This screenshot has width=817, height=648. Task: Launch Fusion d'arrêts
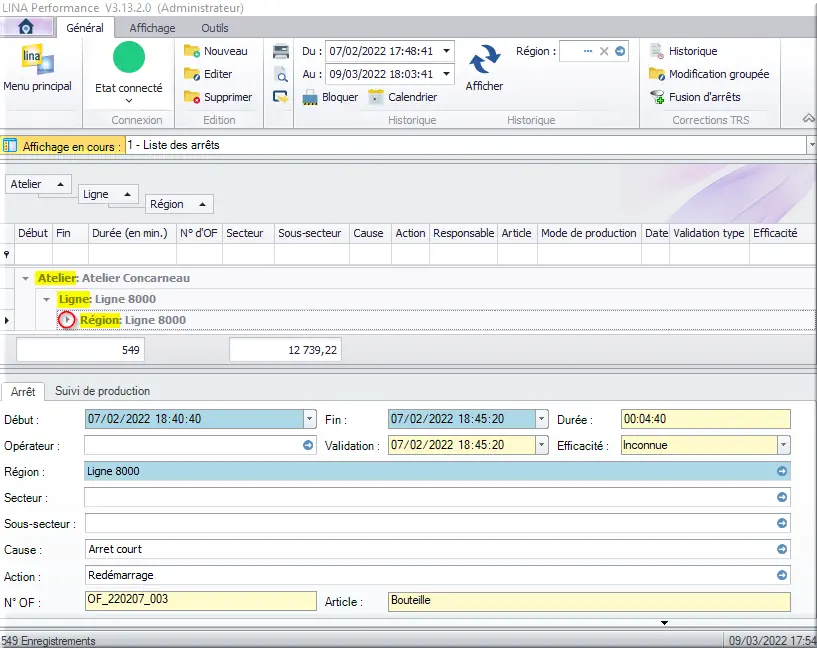(695, 97)
